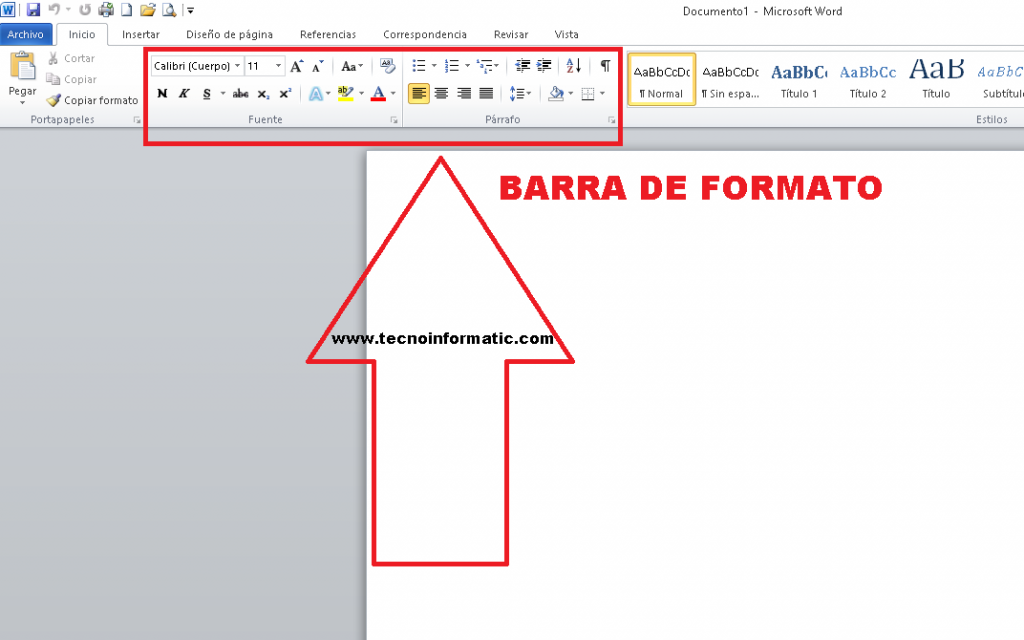
Task: Apply yellow text highlight color
Action: point(345,93)
